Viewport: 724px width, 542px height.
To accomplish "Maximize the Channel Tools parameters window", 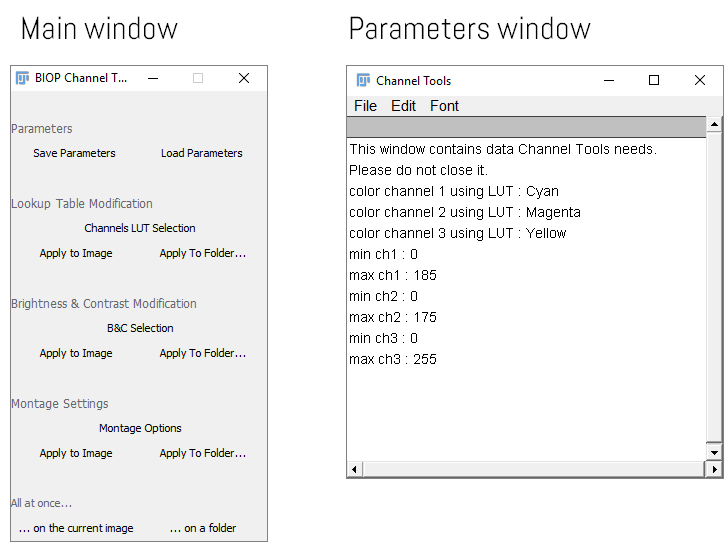I will 654,81.
